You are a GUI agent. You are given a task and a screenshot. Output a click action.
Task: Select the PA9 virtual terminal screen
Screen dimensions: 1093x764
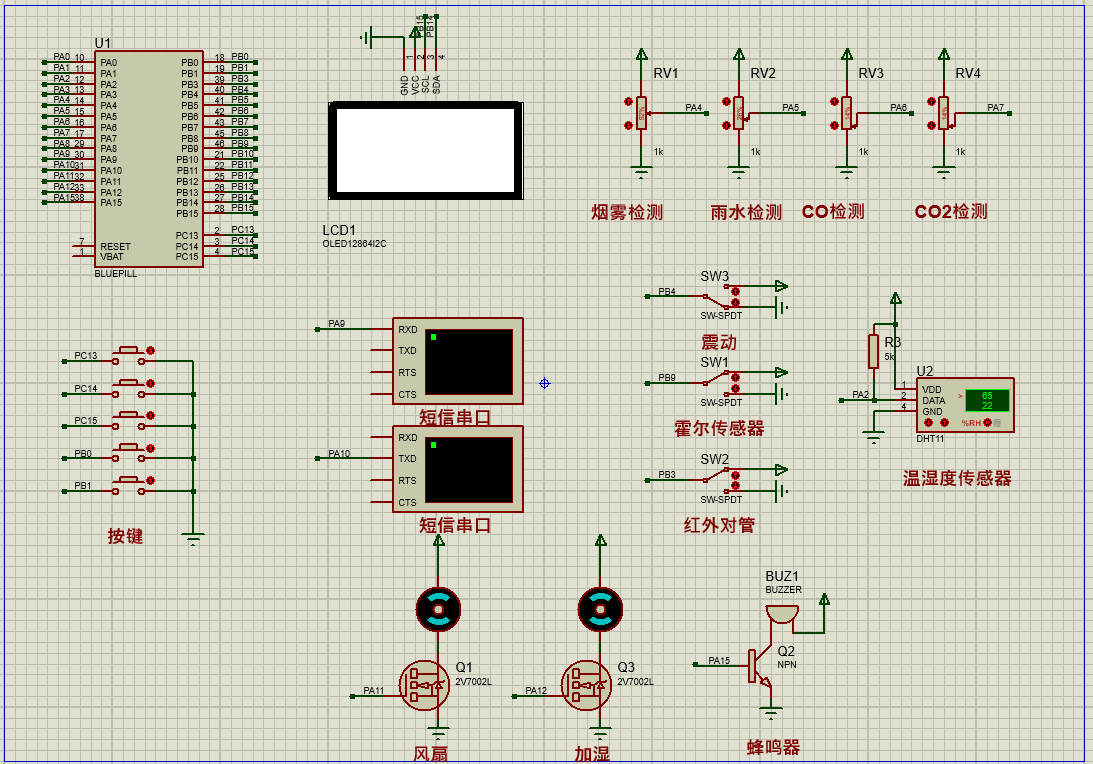tap(468, 362)
